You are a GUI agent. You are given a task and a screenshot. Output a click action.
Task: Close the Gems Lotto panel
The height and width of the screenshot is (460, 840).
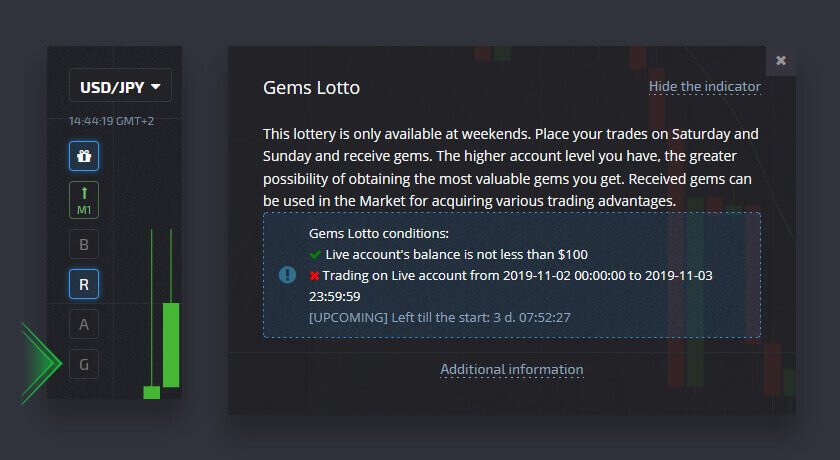781,60
